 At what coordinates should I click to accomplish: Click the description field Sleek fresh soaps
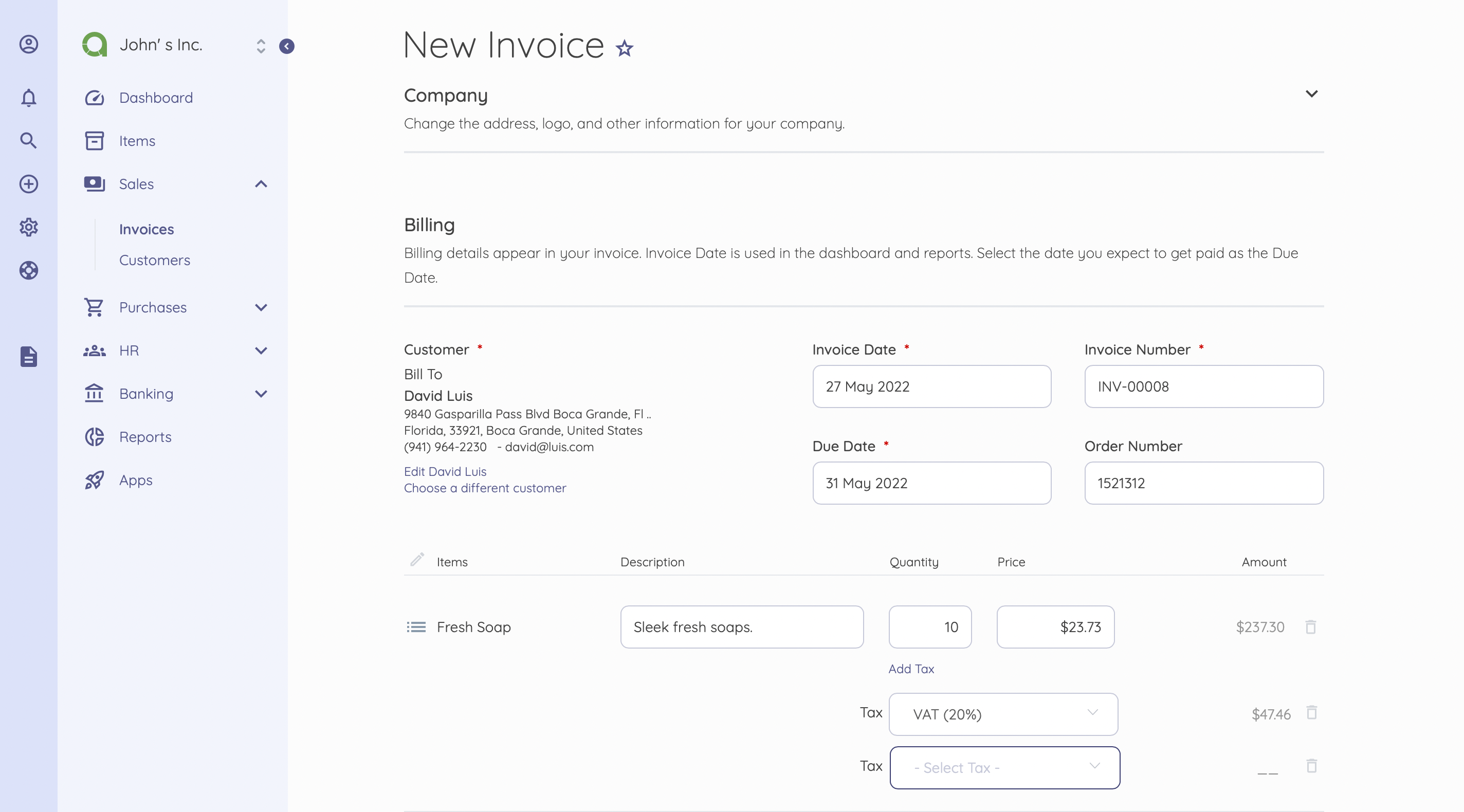(x=742, y=627)
